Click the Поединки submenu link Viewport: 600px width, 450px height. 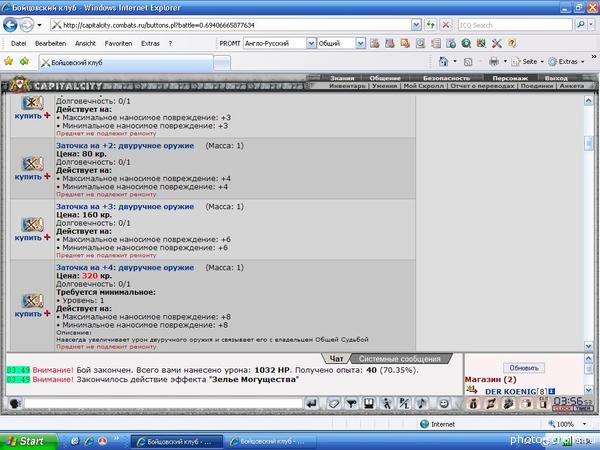coord(536,86)
